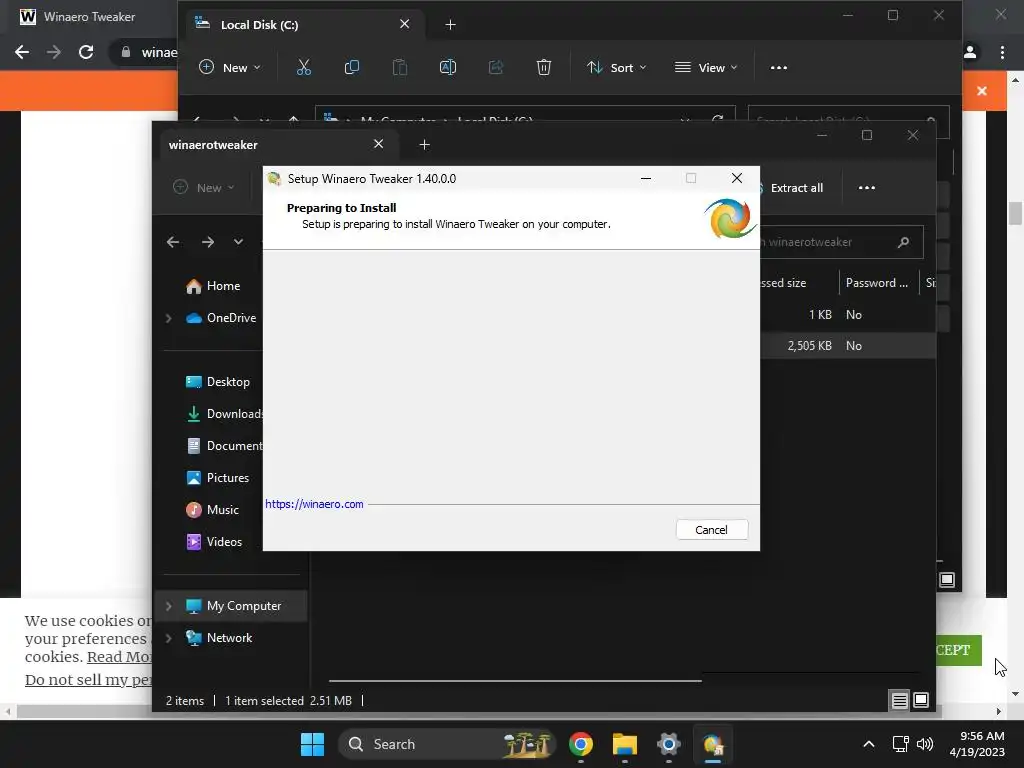
Task: Click the network icon in the system tray
Action: 901,744
